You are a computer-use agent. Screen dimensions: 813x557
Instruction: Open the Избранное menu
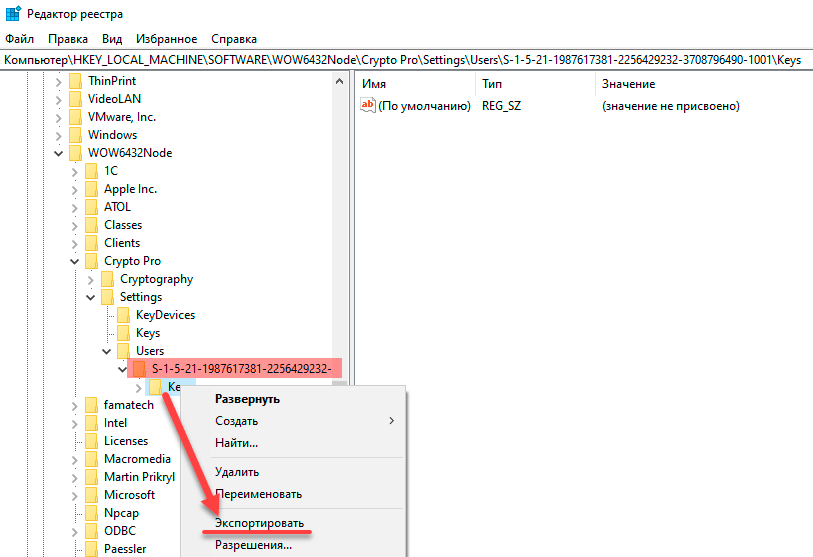tap(166, 39)
